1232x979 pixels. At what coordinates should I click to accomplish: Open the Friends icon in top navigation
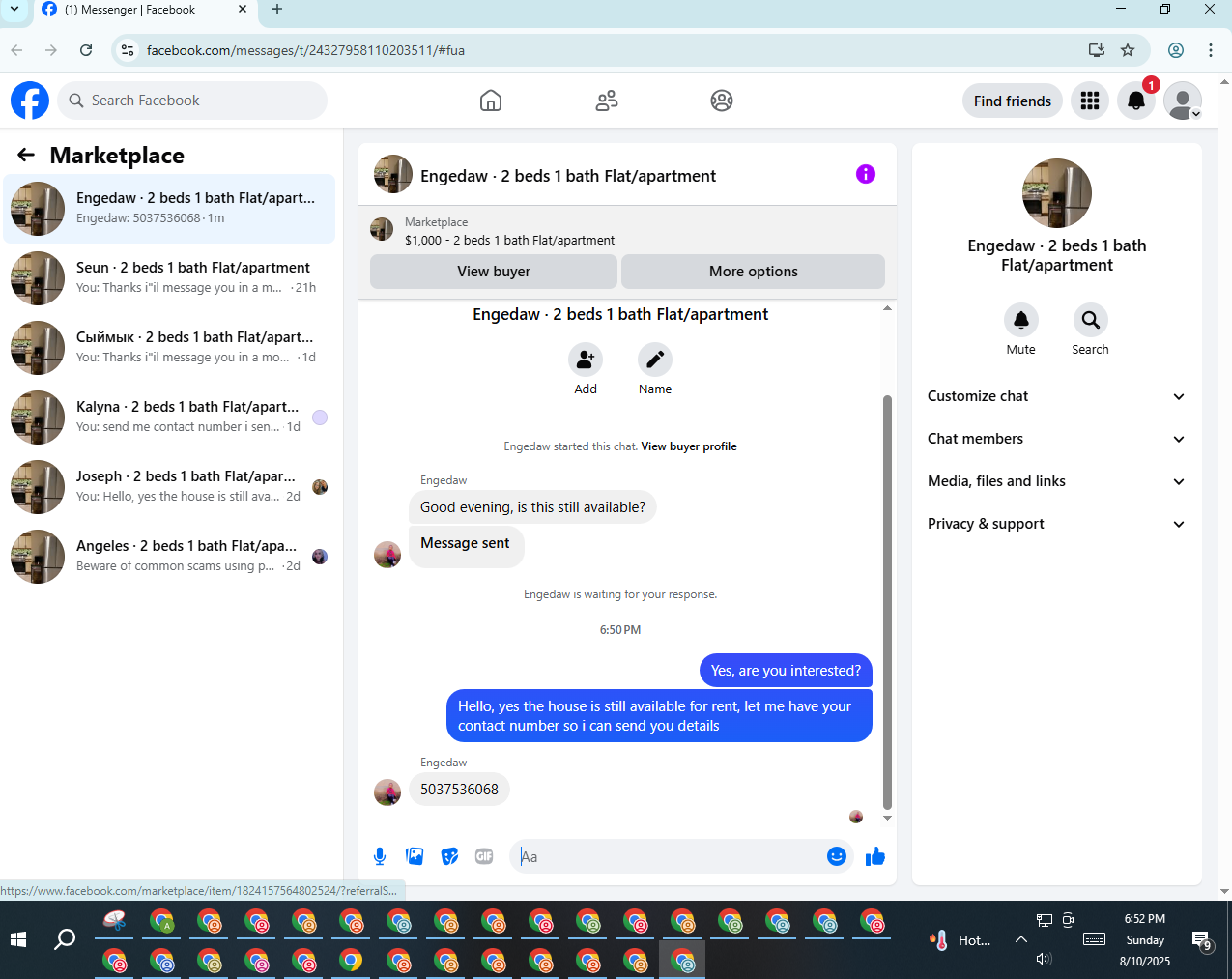607,101
